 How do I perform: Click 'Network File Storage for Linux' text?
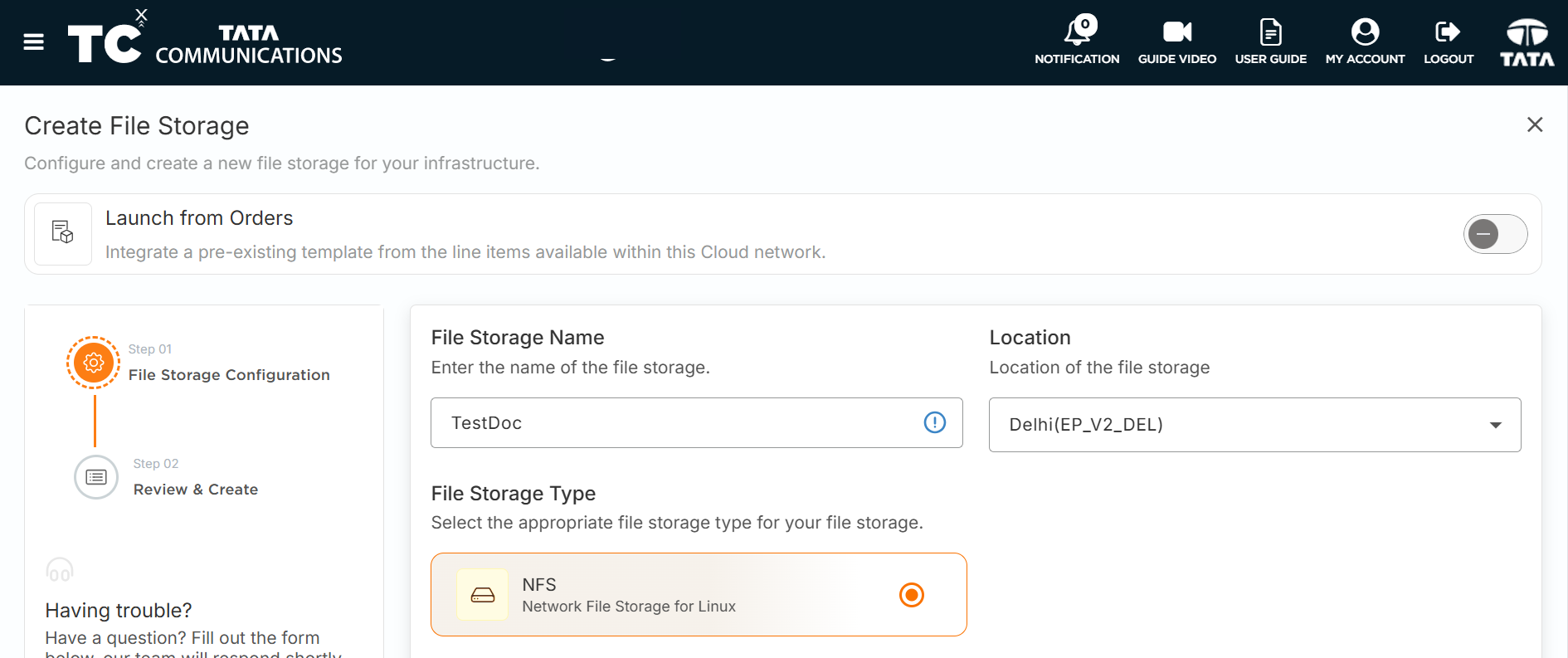[x=629, y=607]
